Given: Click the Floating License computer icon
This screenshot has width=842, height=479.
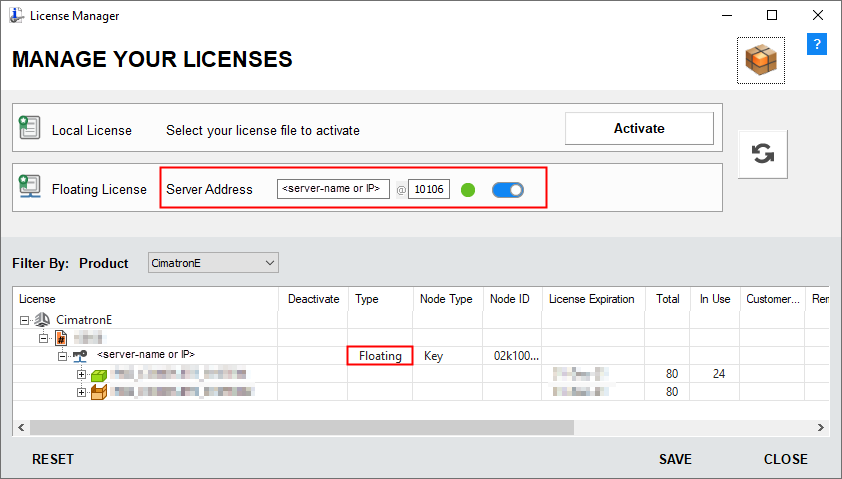Looking at the screenshot, I should (30, 186).
